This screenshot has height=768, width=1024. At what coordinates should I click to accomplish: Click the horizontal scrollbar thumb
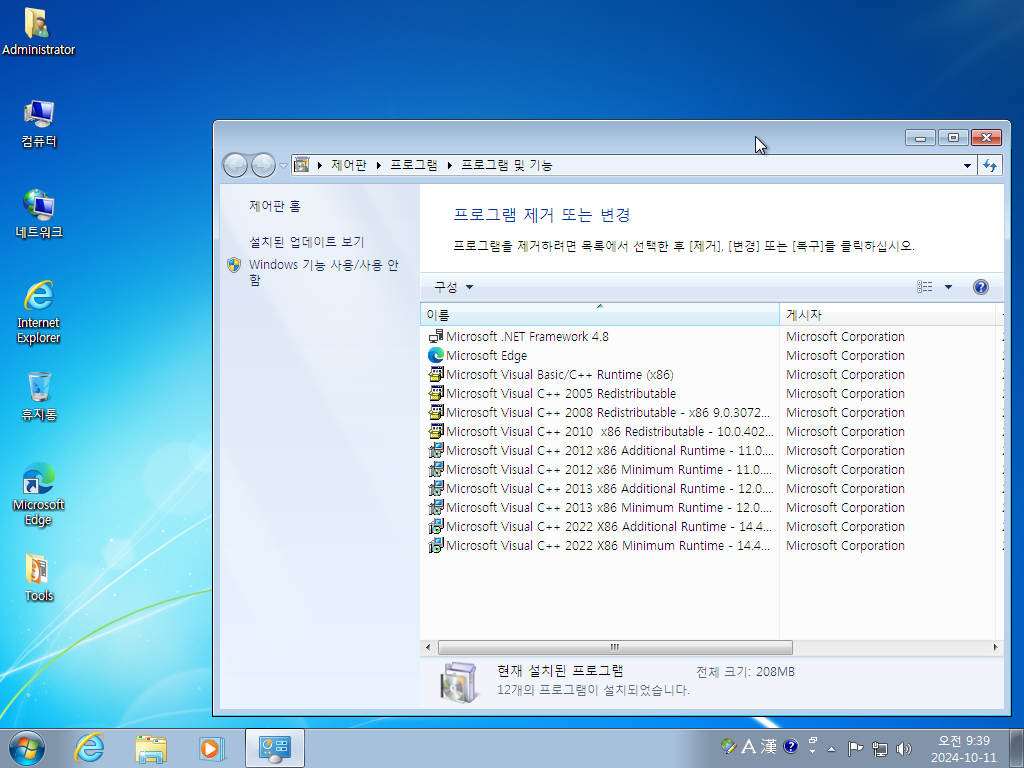pyautogui.click(x=615, y=647)
